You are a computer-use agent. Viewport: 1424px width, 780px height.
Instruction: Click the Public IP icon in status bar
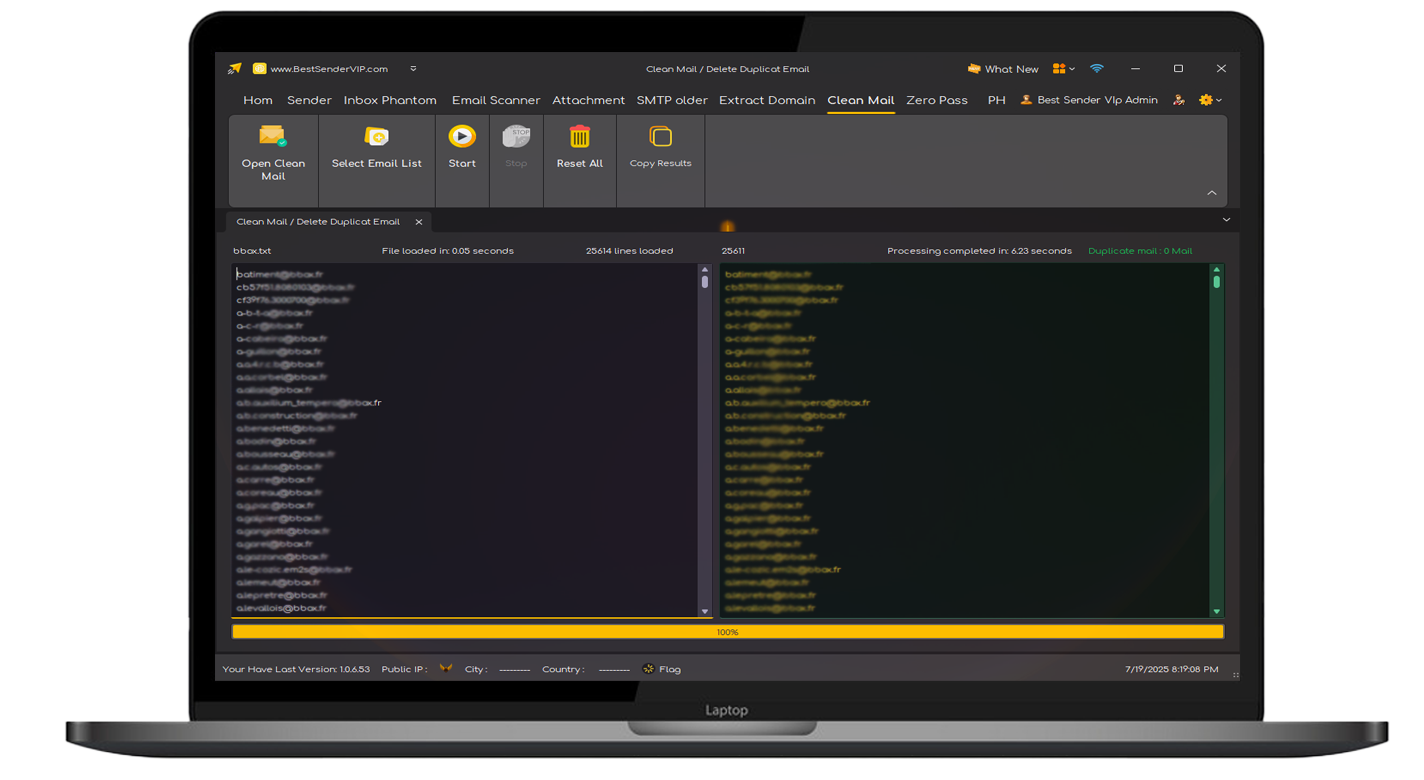446,669
